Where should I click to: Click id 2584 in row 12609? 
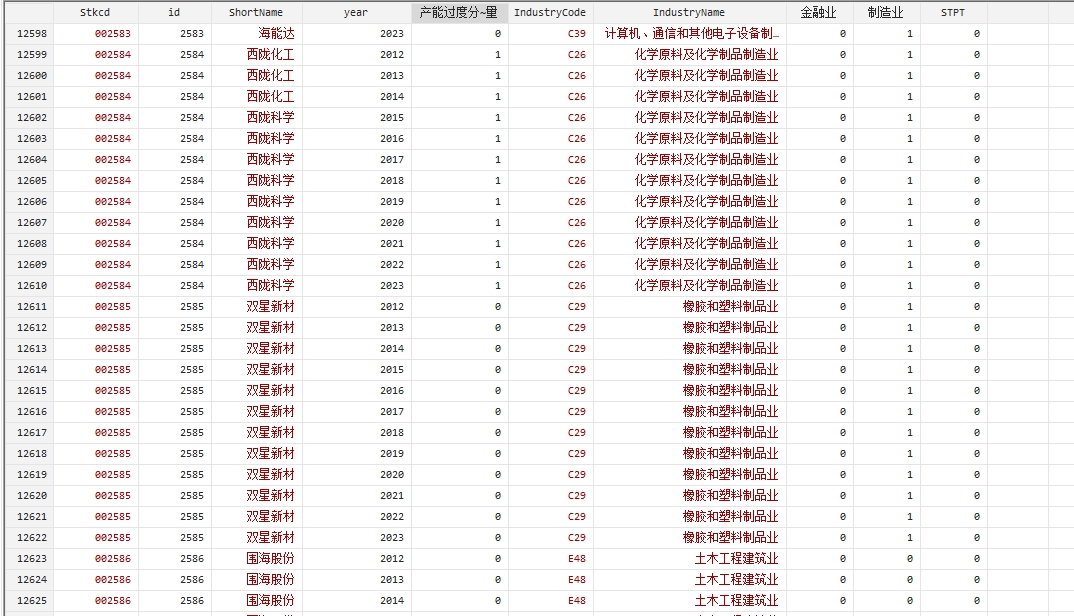coord(192,264)
